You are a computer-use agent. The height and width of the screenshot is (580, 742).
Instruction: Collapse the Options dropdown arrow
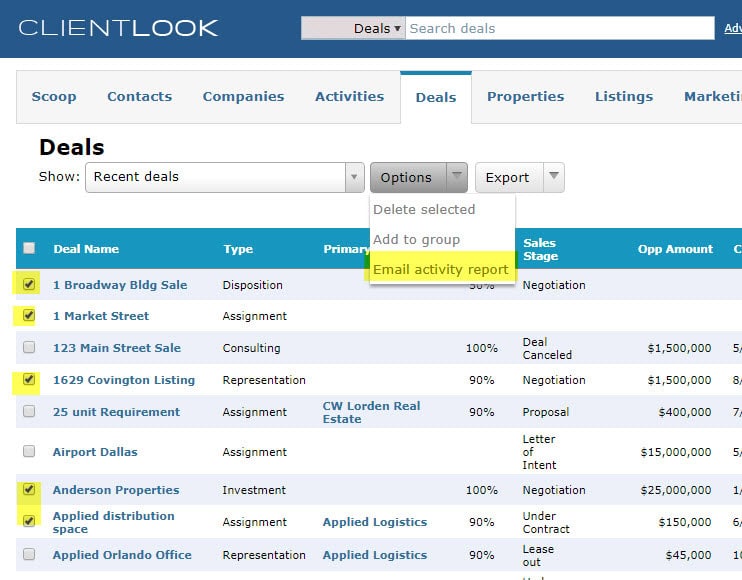coord(457,177)
